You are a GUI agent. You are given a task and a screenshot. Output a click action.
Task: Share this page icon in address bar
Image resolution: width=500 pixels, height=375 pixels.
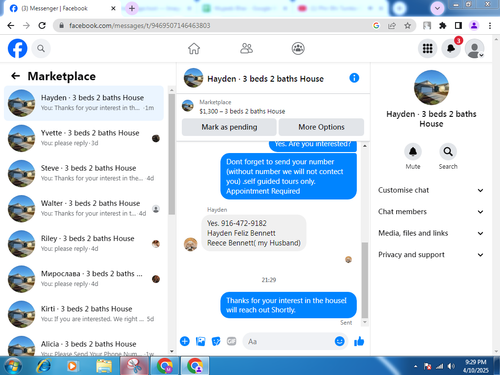click(x=392, y=25)
